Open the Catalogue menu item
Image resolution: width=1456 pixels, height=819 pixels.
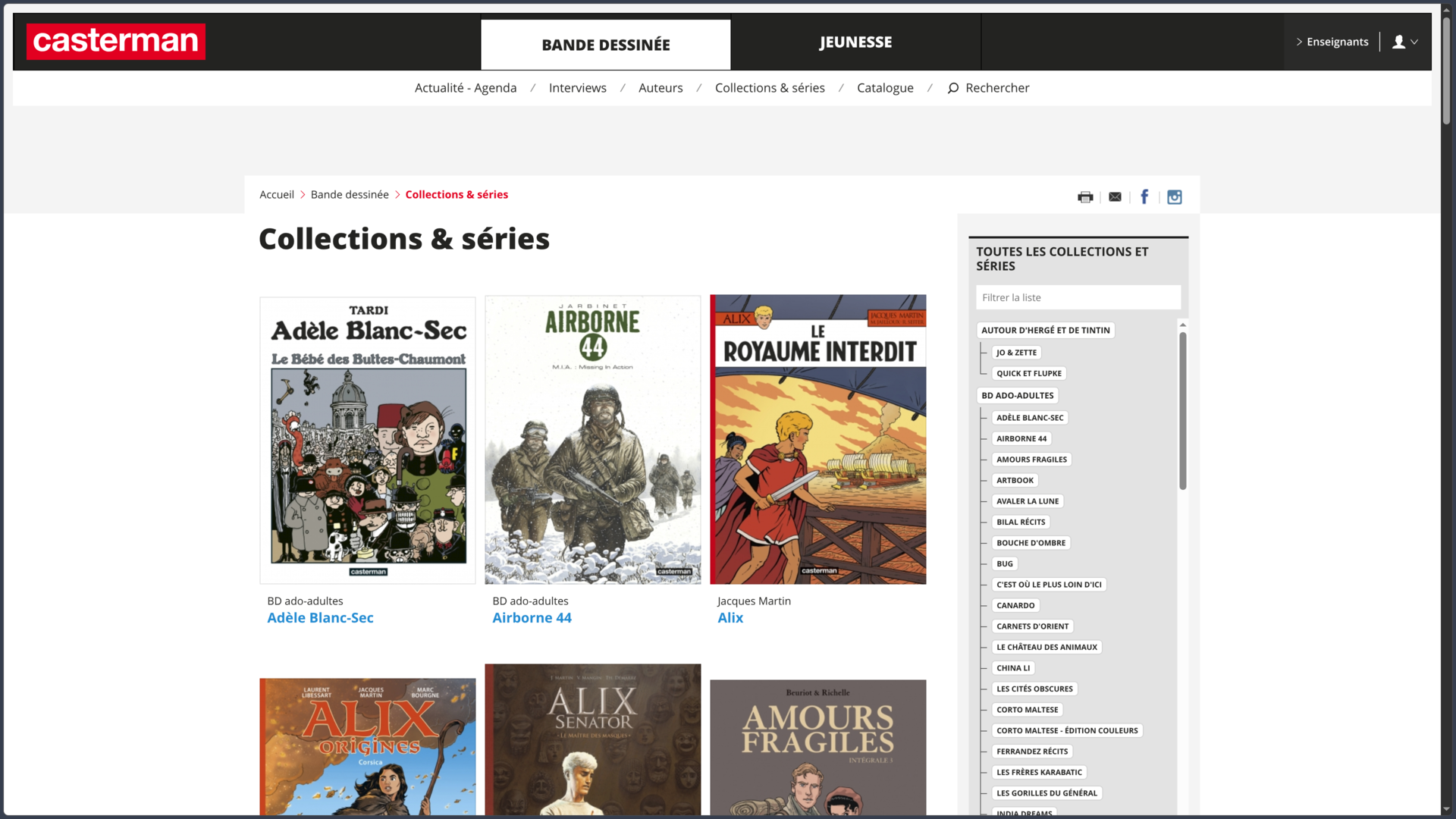pyautogui.click(x=885, y=88)
